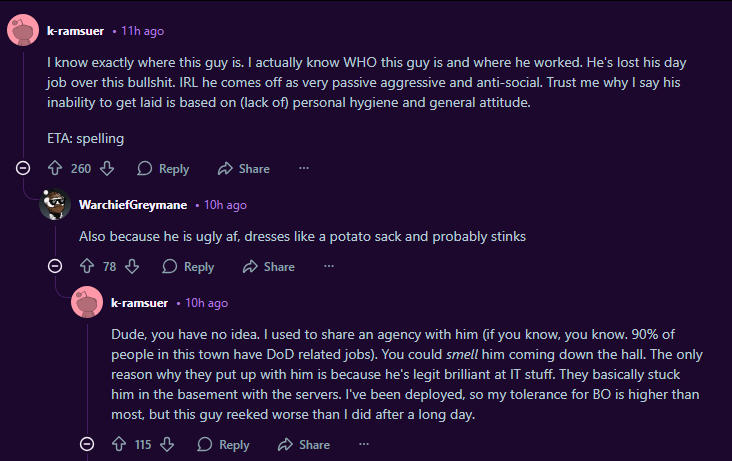Share WarchiefGreymane's comment
Image resolution: width=732 pixels, height=461 pixels.
pos(268,267)
